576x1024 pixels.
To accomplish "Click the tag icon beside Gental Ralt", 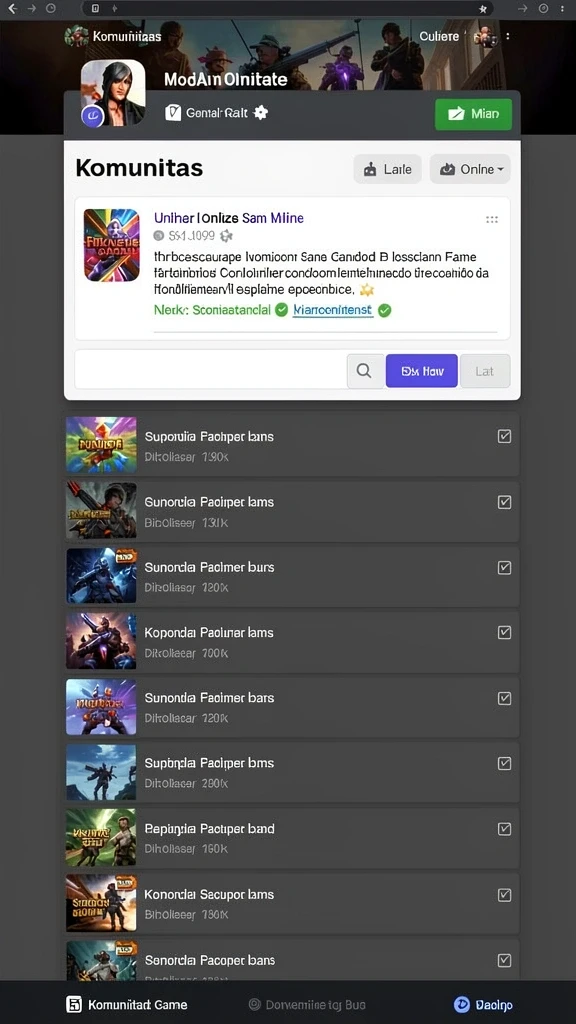I will (173, 113).
